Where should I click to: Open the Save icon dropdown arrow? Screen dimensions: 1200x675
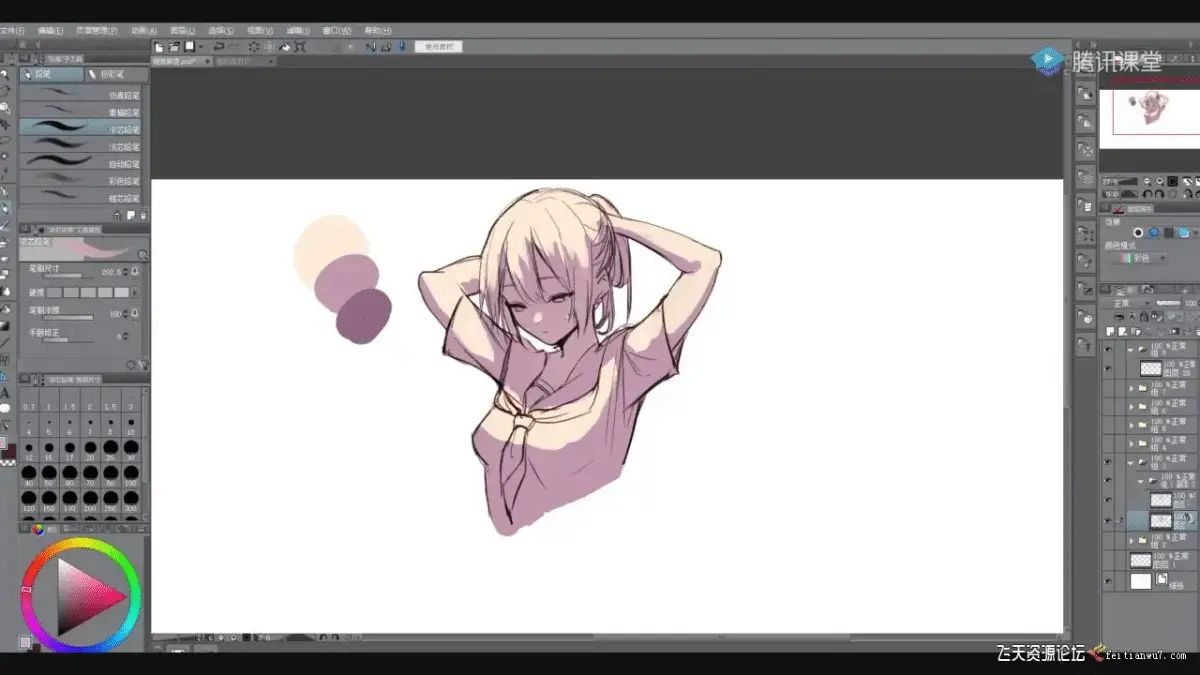pos(201,47)
